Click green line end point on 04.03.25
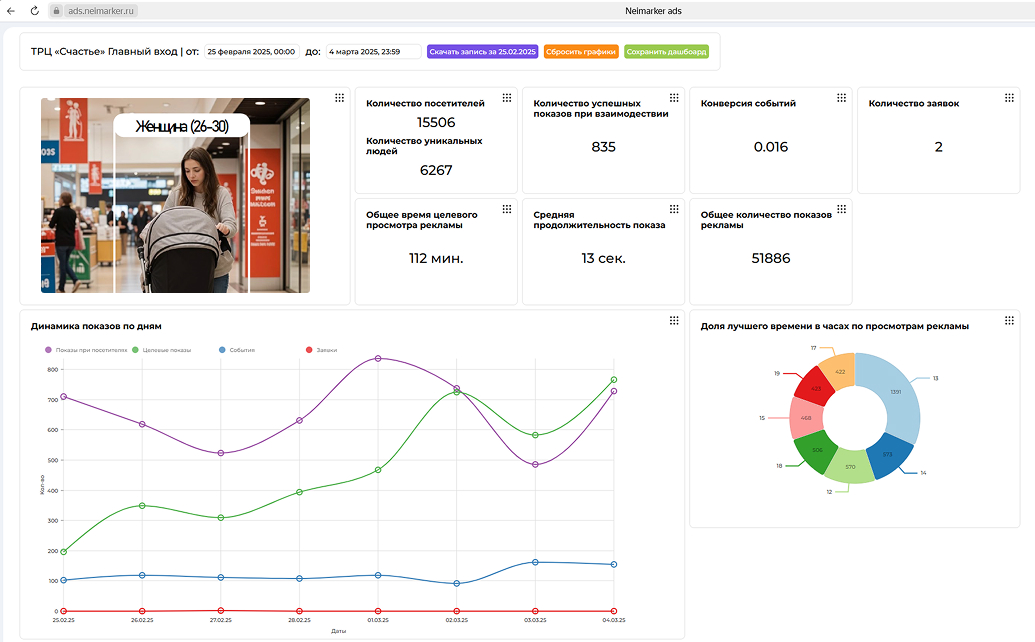The width and height of the screenshot is (1035, 642). (x=614, y=379)
